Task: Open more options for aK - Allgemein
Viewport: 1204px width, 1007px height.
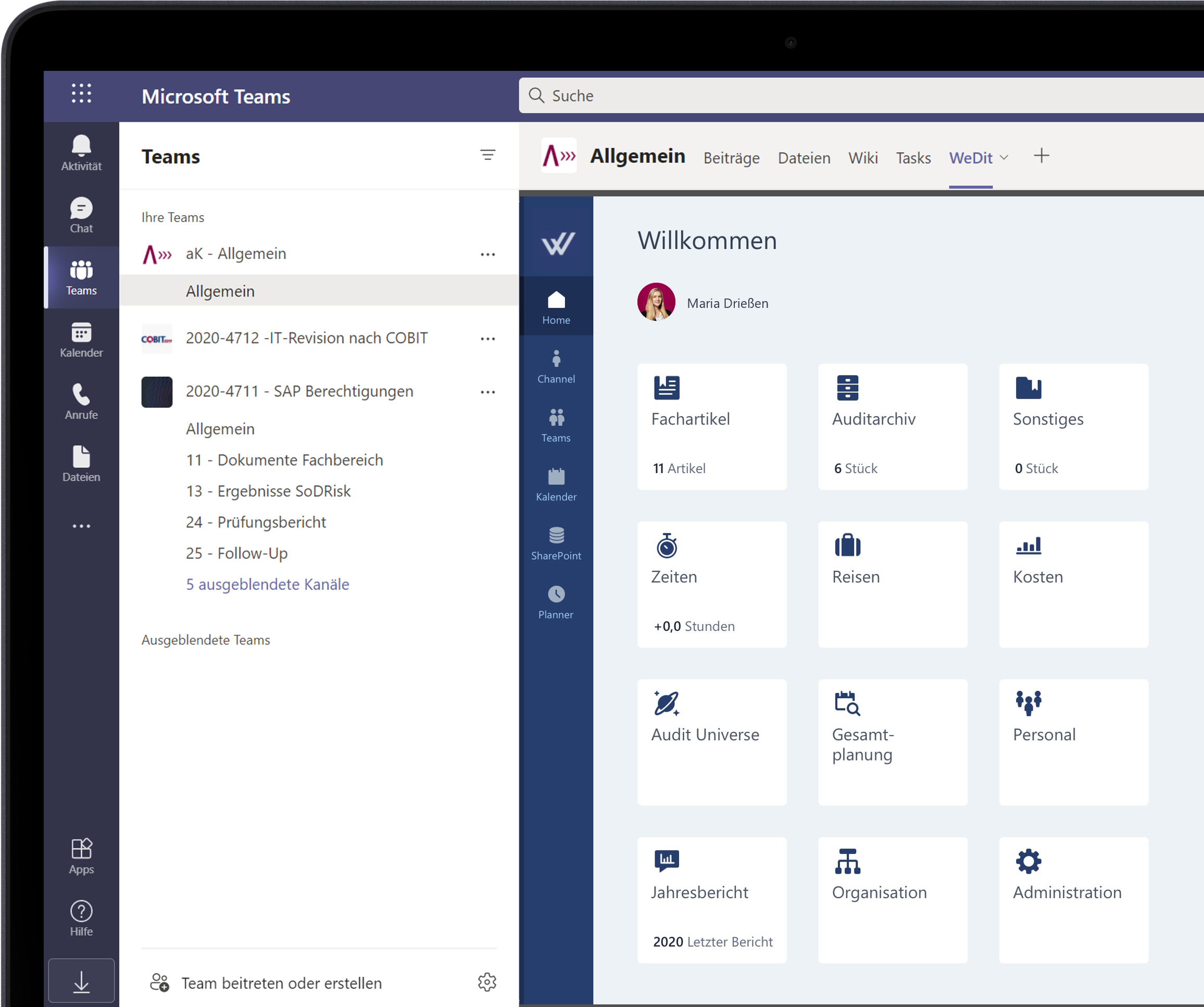Action: pyautogui.click(x=487, y=254)
